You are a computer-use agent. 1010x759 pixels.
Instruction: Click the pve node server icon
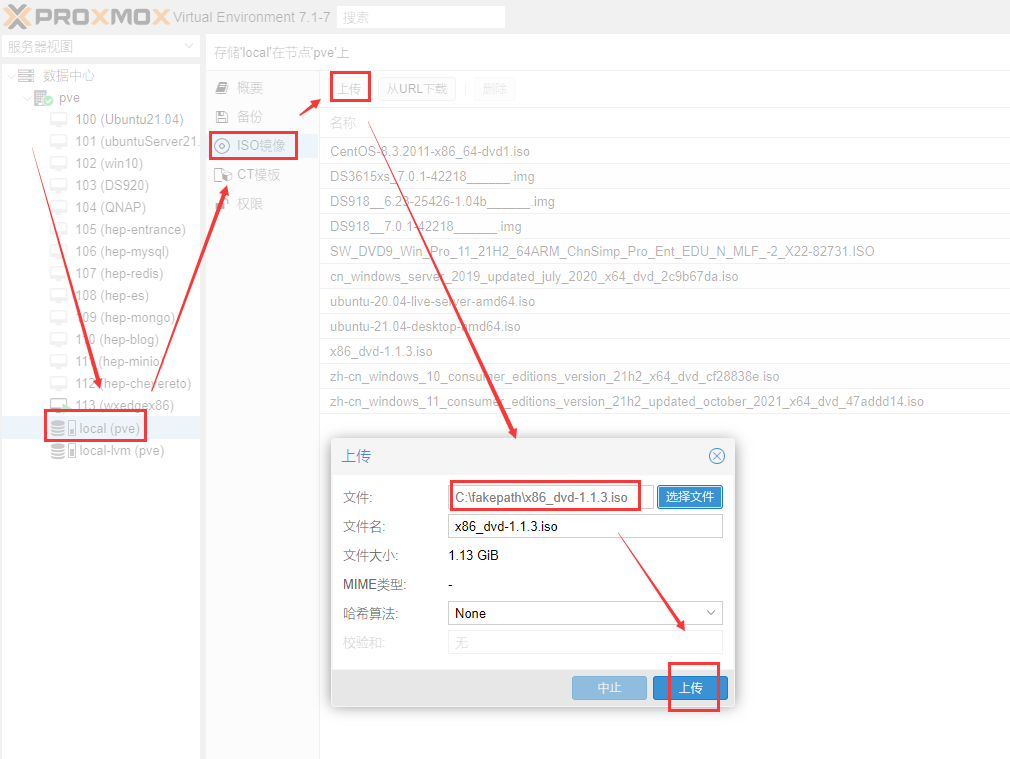43,98
